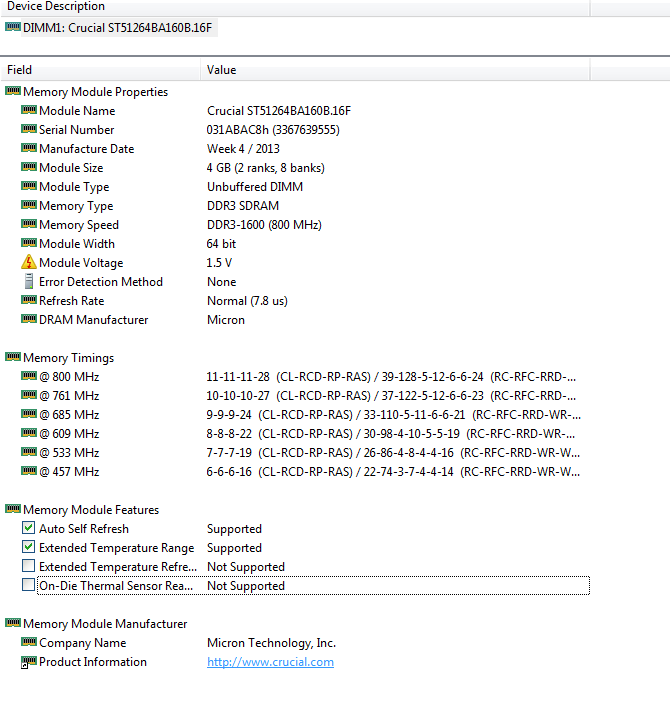Click the Memory Type row icon
The image size is (670, 721).
click(29, 205)
